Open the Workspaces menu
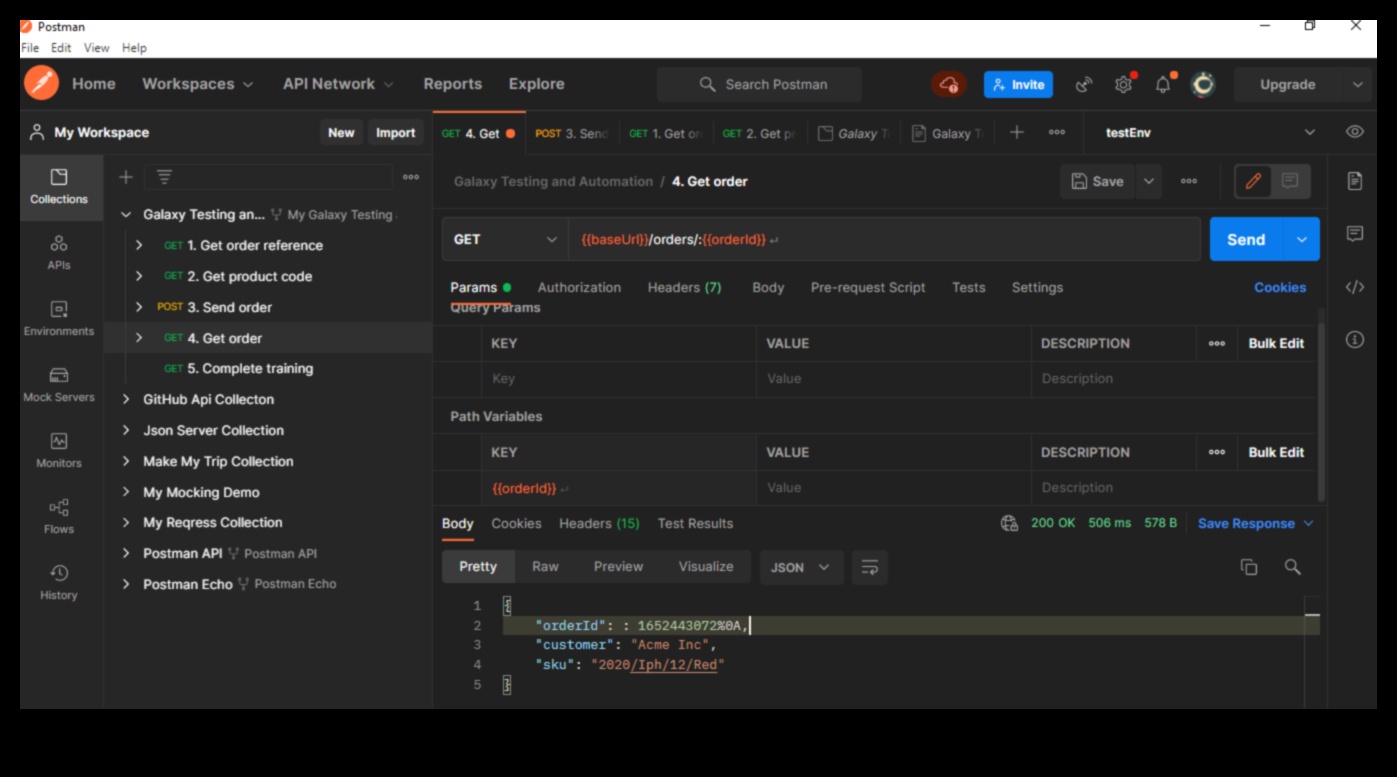The height and width of the screenshot is (777, 1397). (x=197, y=84)
